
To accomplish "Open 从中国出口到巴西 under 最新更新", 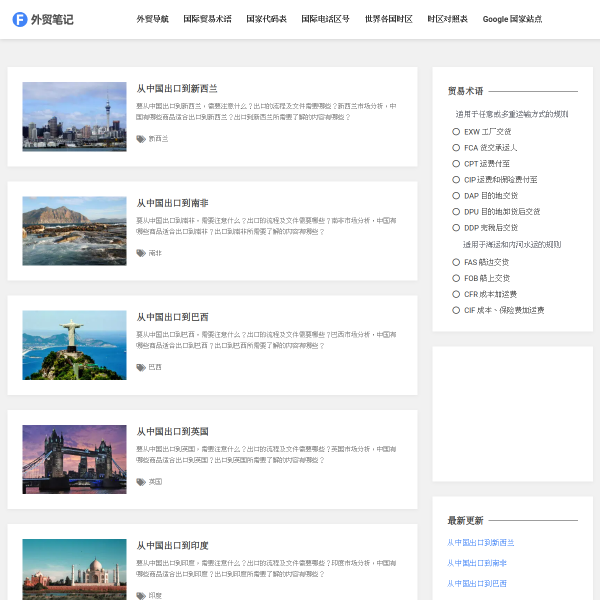I will point(477,584).
